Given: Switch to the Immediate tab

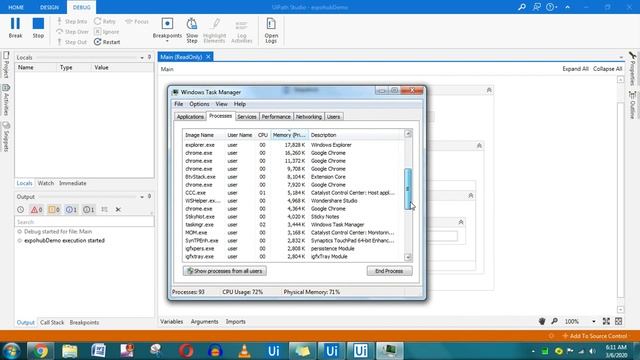Looking at the screenshot, I should (x=73, y=183).
